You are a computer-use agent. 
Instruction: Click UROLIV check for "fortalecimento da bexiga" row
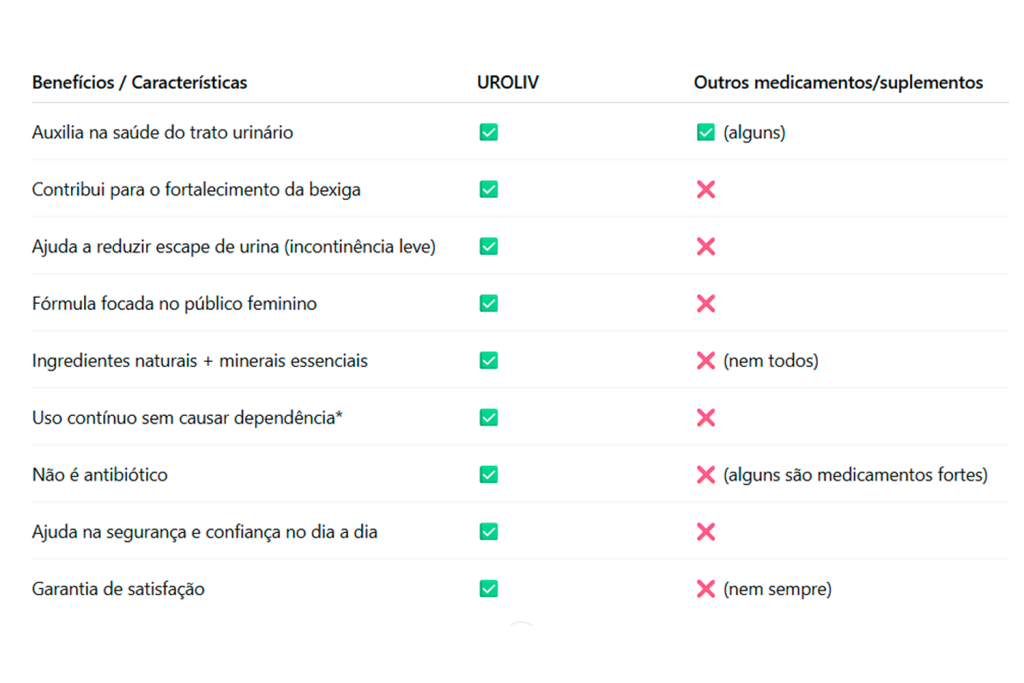click(x=488, y=189)
